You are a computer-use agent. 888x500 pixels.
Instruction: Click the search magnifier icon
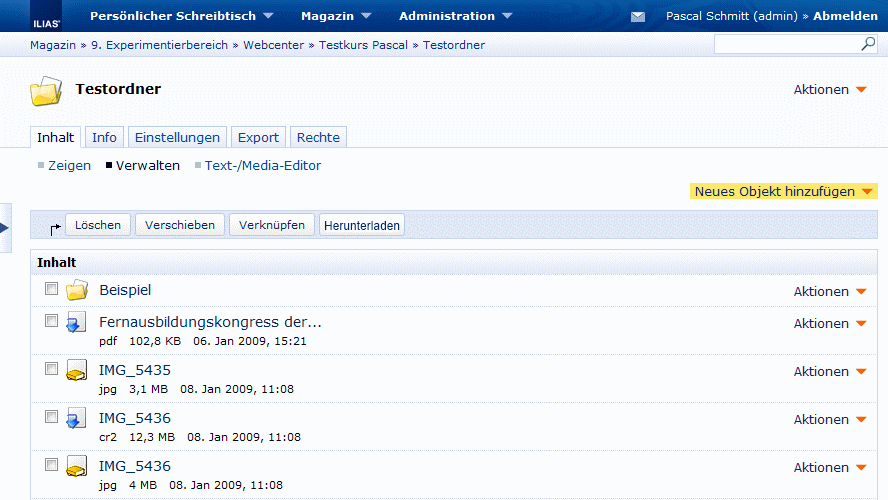coord(868,45)
